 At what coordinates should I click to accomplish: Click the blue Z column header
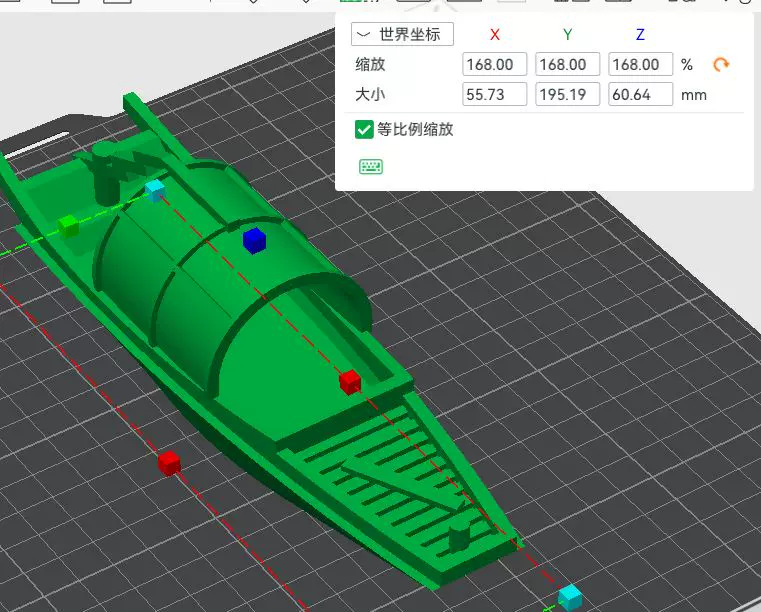[x=640, y=34]
